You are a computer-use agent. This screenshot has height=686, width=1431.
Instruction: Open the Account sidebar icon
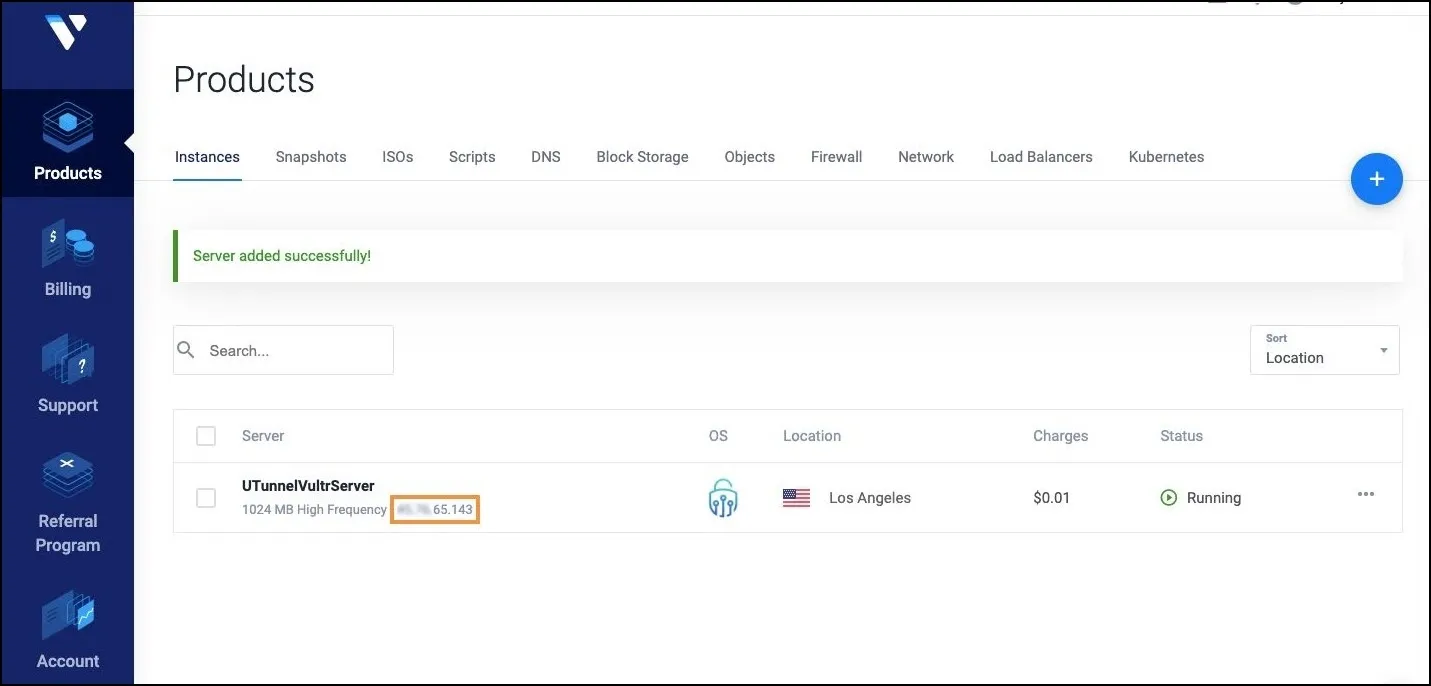pyautogui.click(x=67, y=615)
